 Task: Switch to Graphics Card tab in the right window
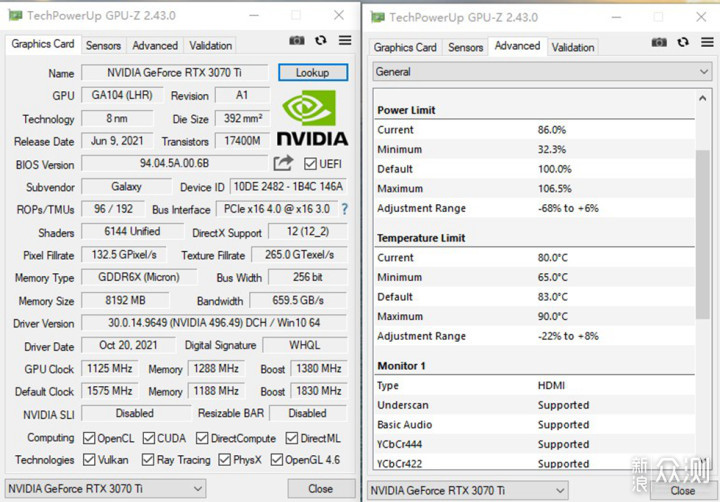(405, 47)
